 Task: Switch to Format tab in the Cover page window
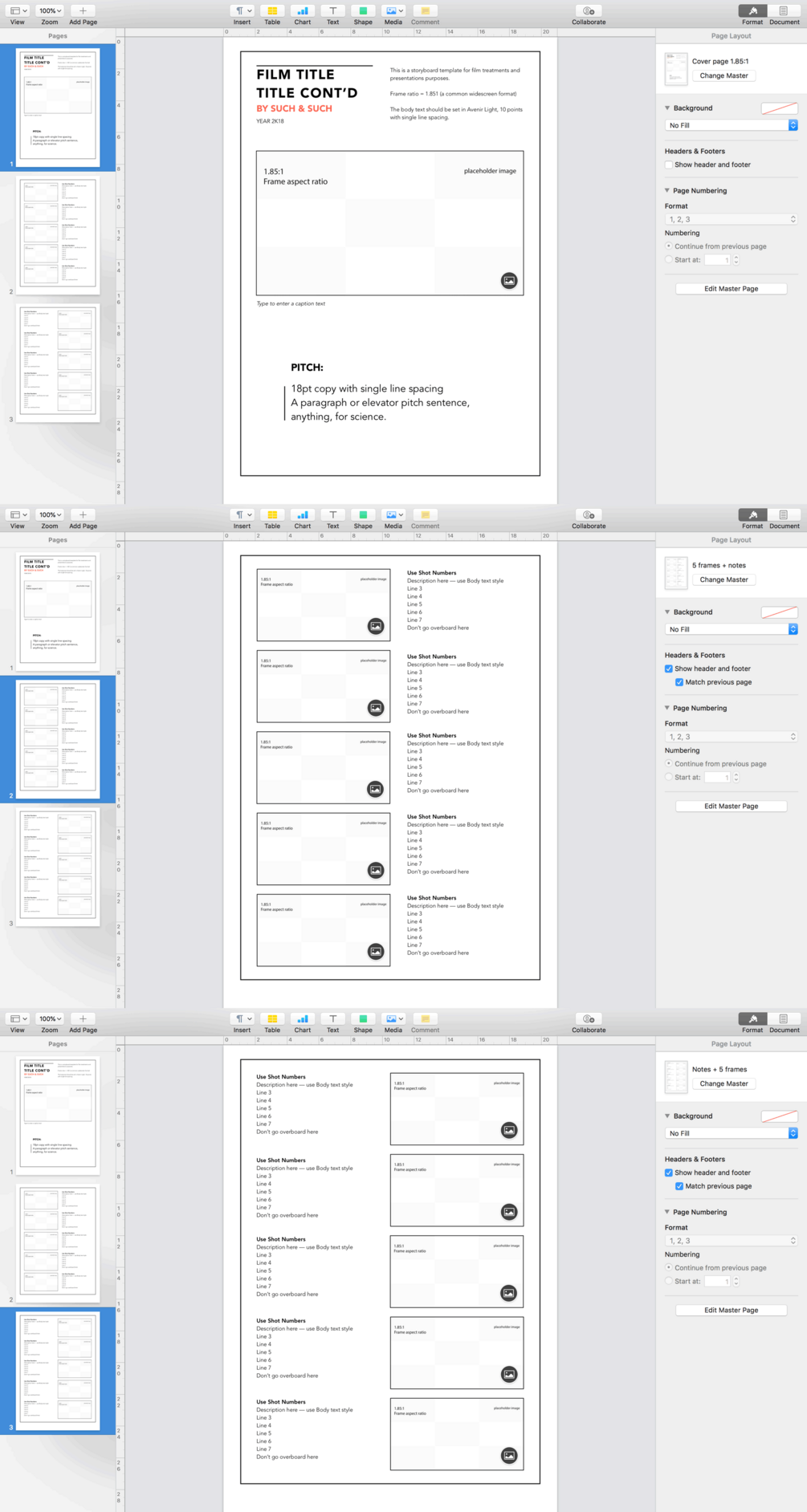click(x=752, y=11)
